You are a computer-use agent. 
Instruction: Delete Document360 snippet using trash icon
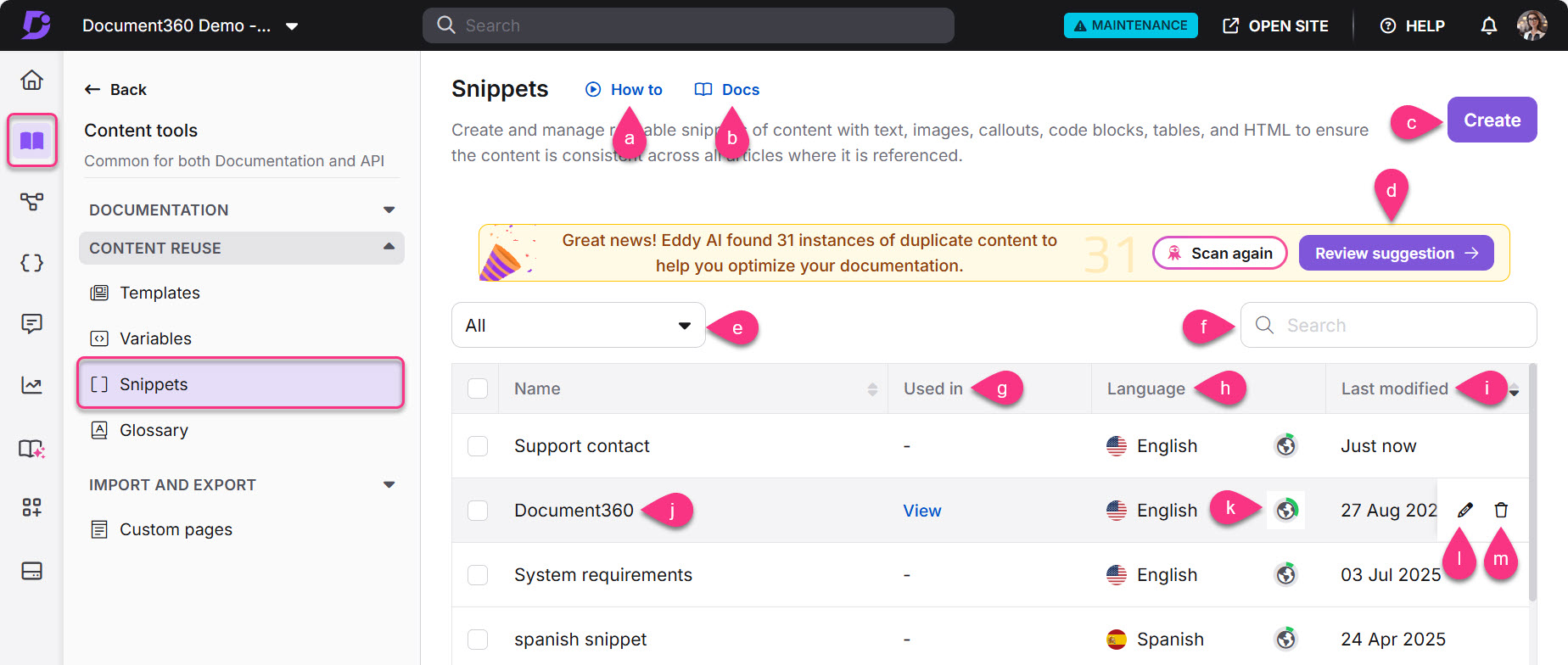click(1501, 510)
